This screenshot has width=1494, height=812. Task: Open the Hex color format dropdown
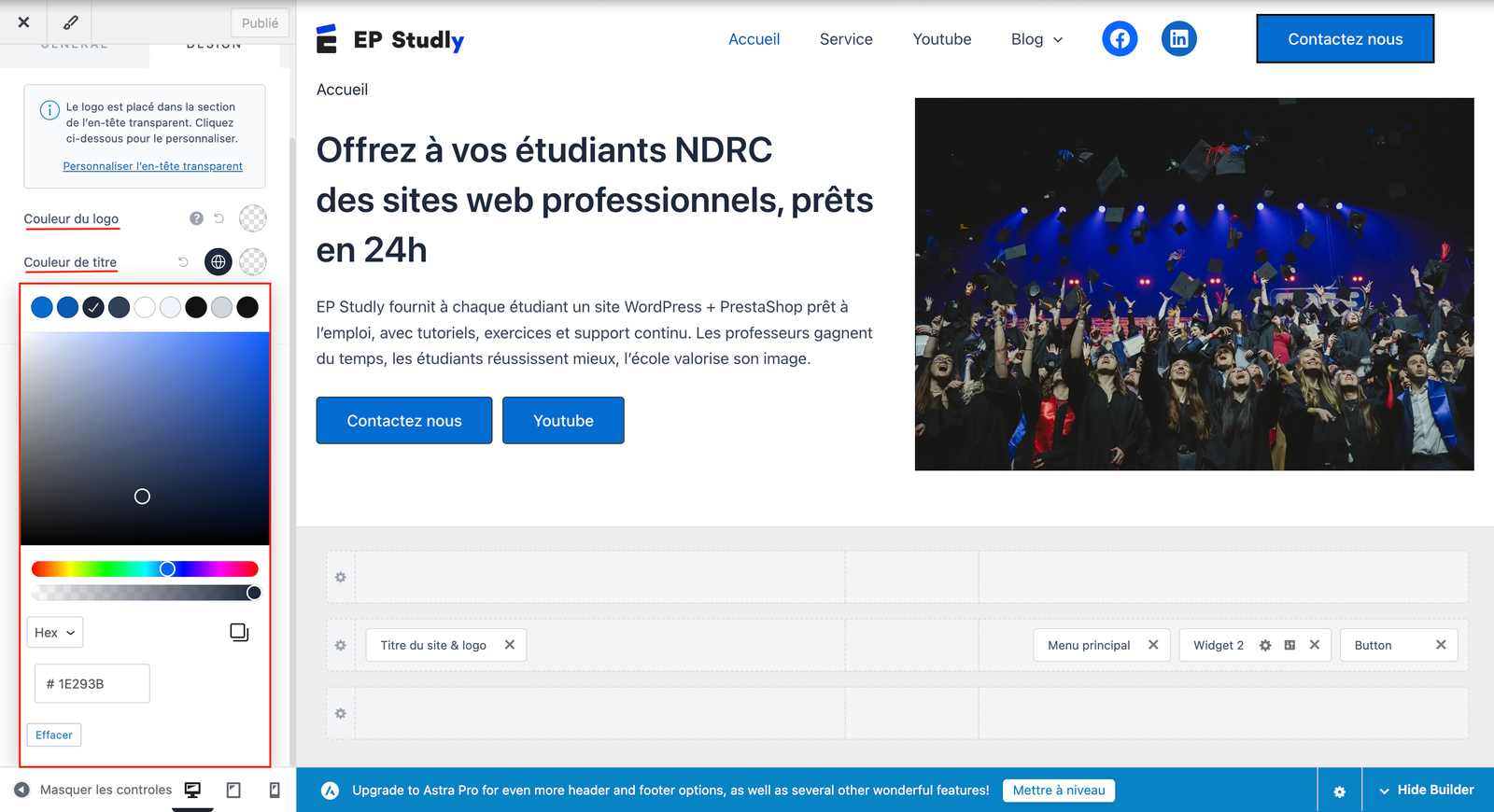click(55, 633)
